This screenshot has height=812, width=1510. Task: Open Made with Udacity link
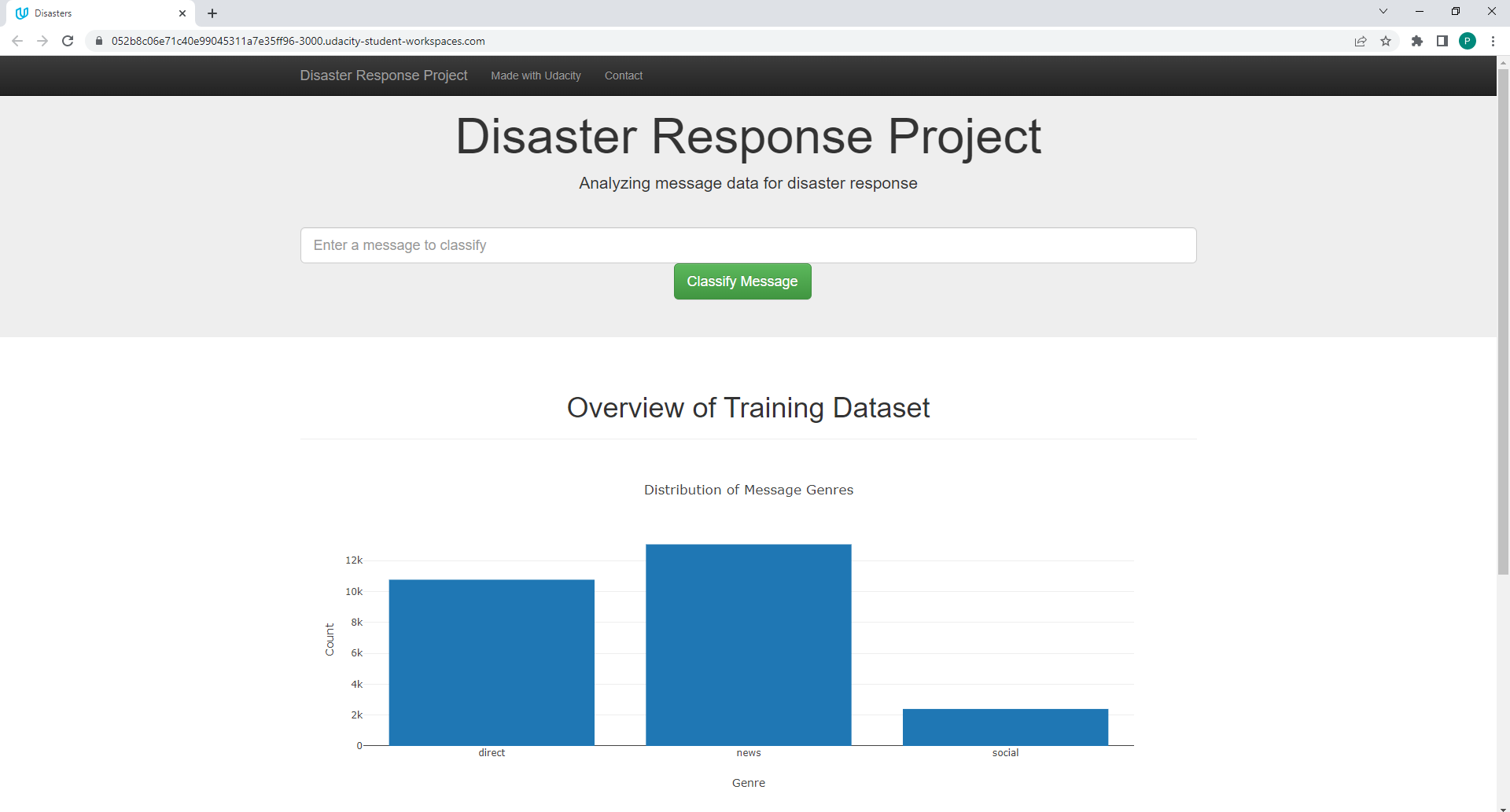(536, 75)
